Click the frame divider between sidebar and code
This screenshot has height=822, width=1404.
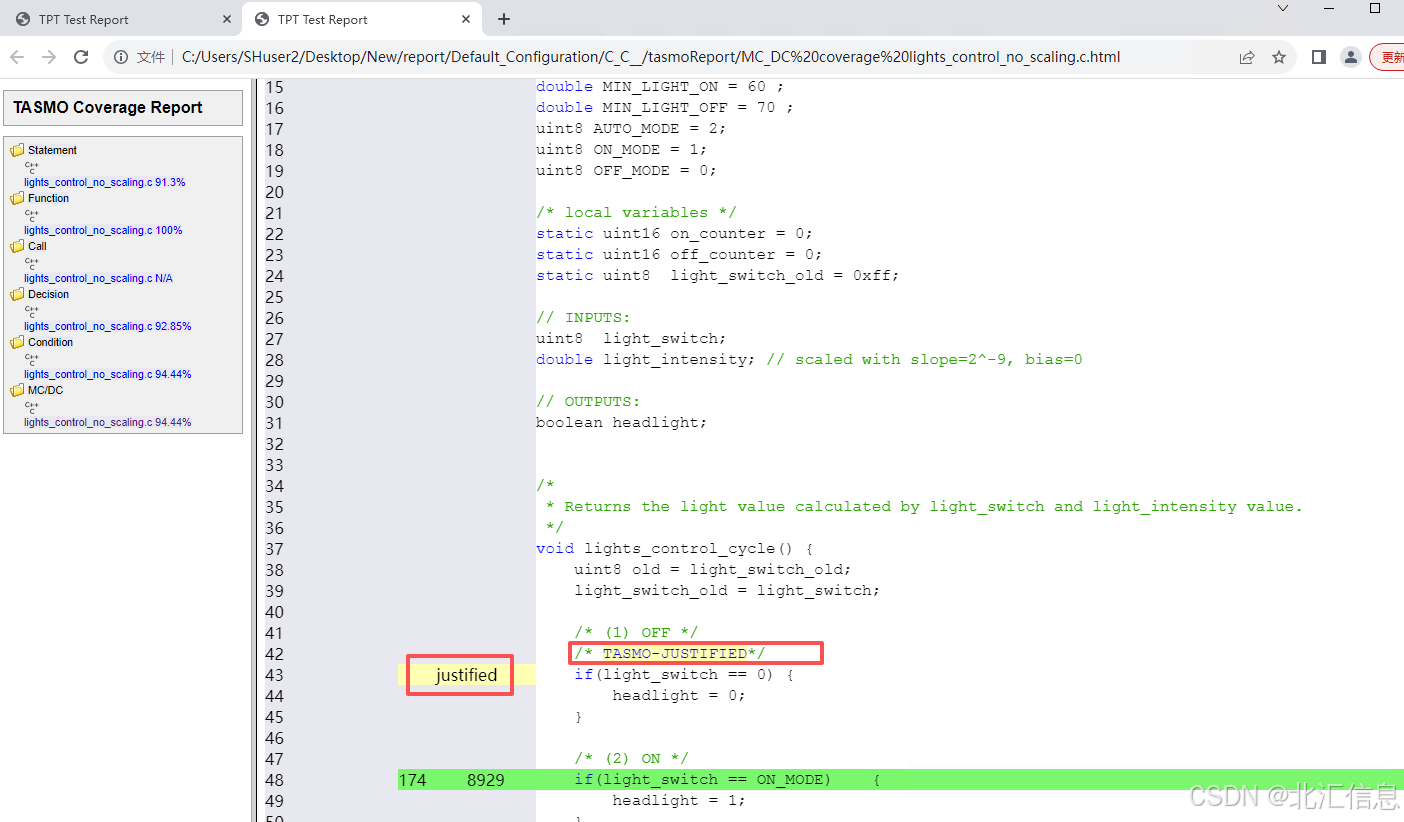point(253,450)
